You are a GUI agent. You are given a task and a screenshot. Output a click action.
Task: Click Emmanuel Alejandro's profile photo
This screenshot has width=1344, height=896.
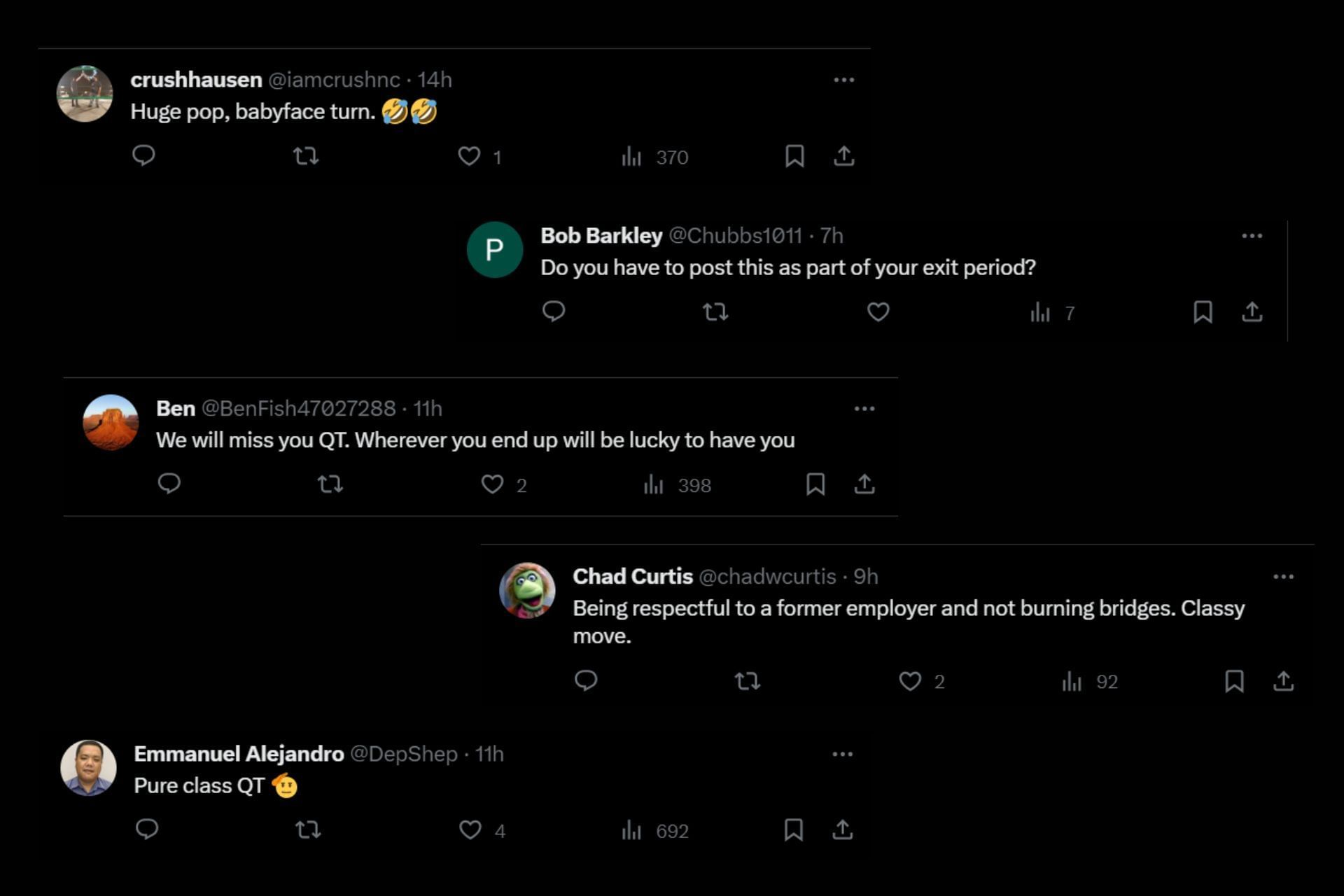coord(88,768)
